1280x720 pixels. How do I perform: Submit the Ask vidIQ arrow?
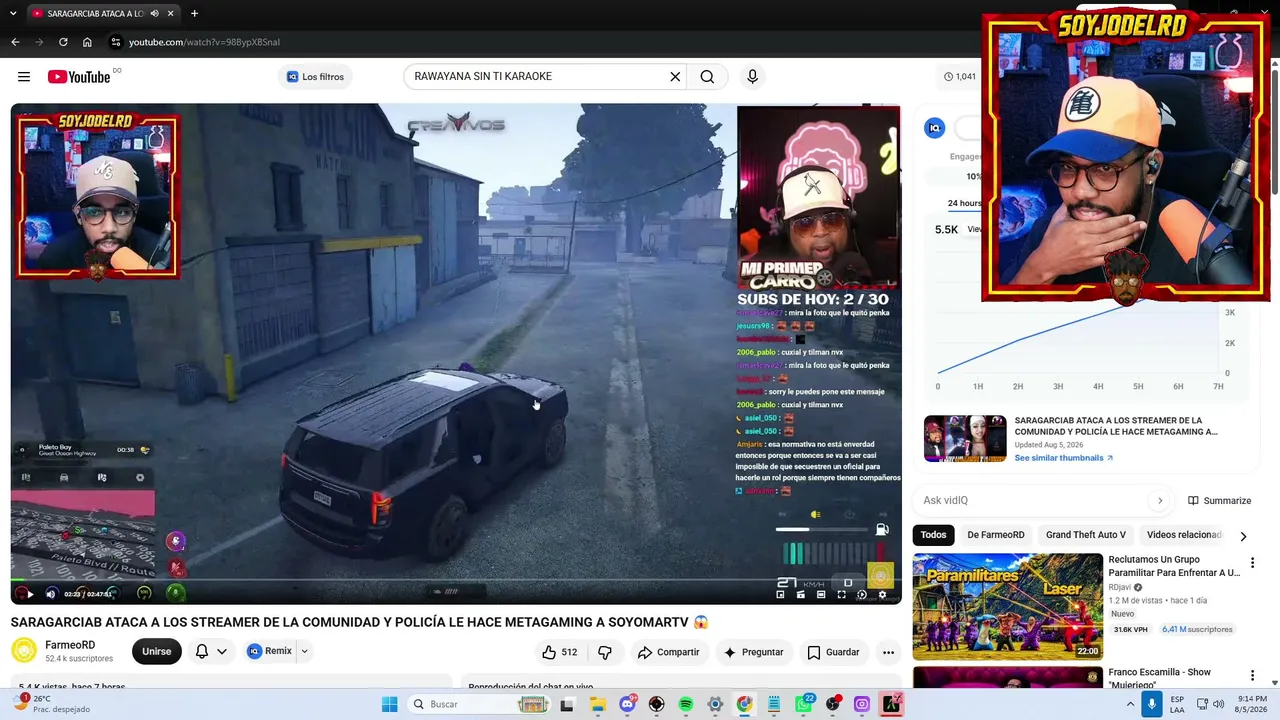[x=1160, y=500]
